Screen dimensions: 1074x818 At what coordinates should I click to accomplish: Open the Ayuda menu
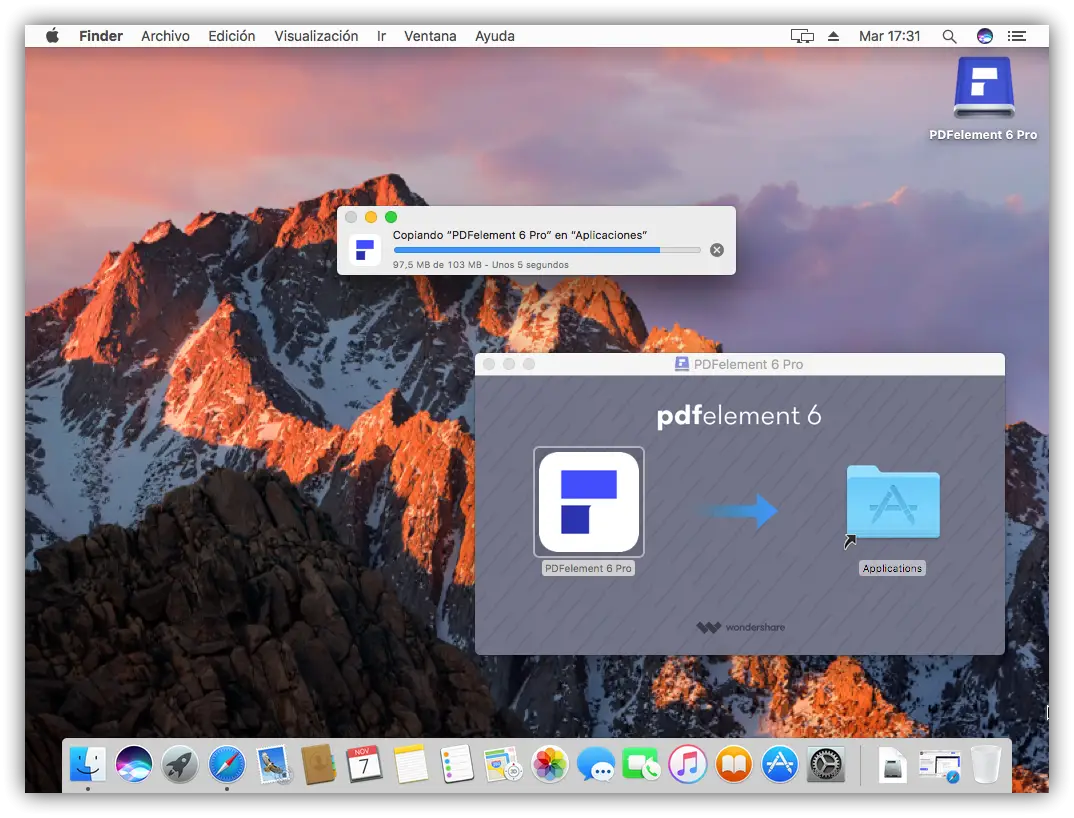tap(495, 36)
